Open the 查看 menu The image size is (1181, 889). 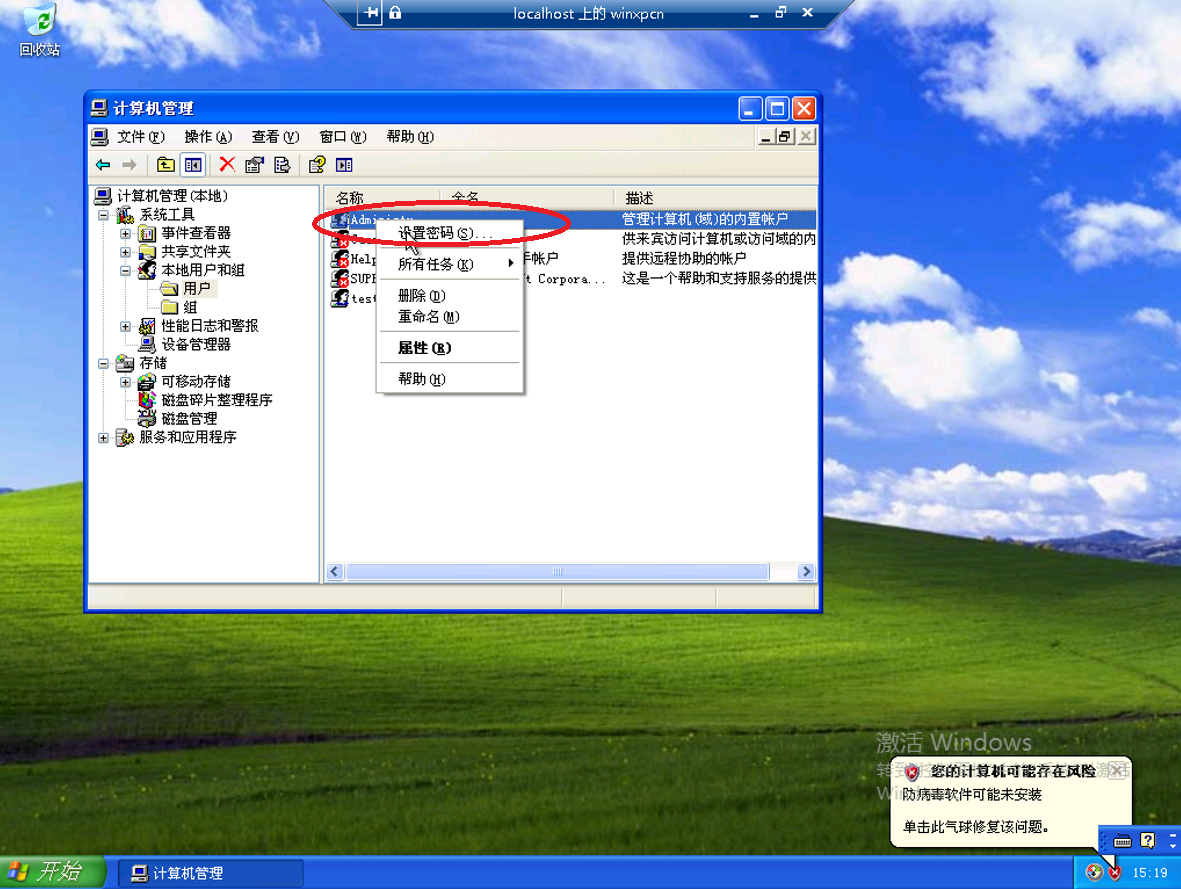(275, 137)
